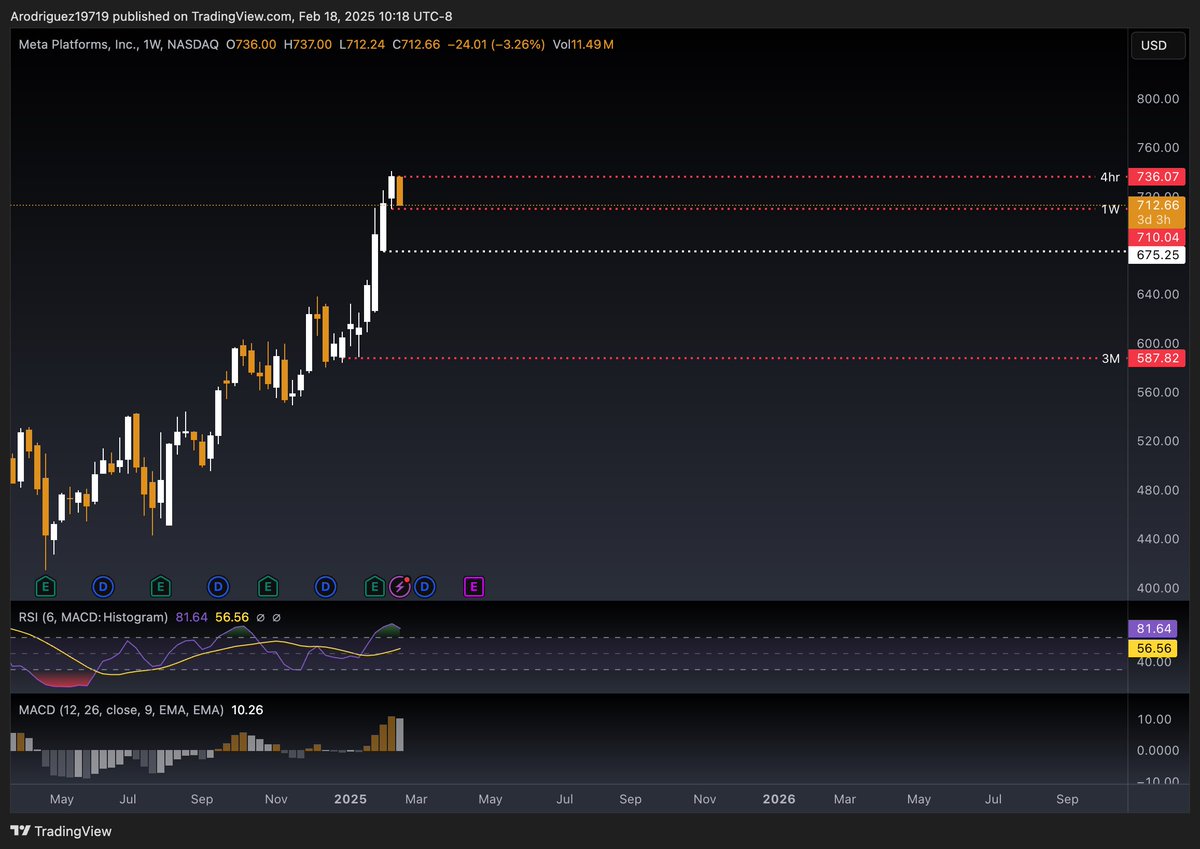1200x849 pixels.
Task: Click the 4hr line label
Action: (1110, 177)
